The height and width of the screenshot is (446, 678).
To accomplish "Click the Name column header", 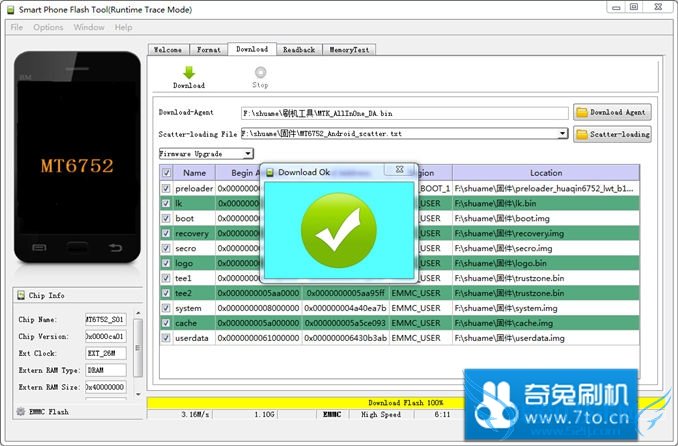I will point(194,173).
